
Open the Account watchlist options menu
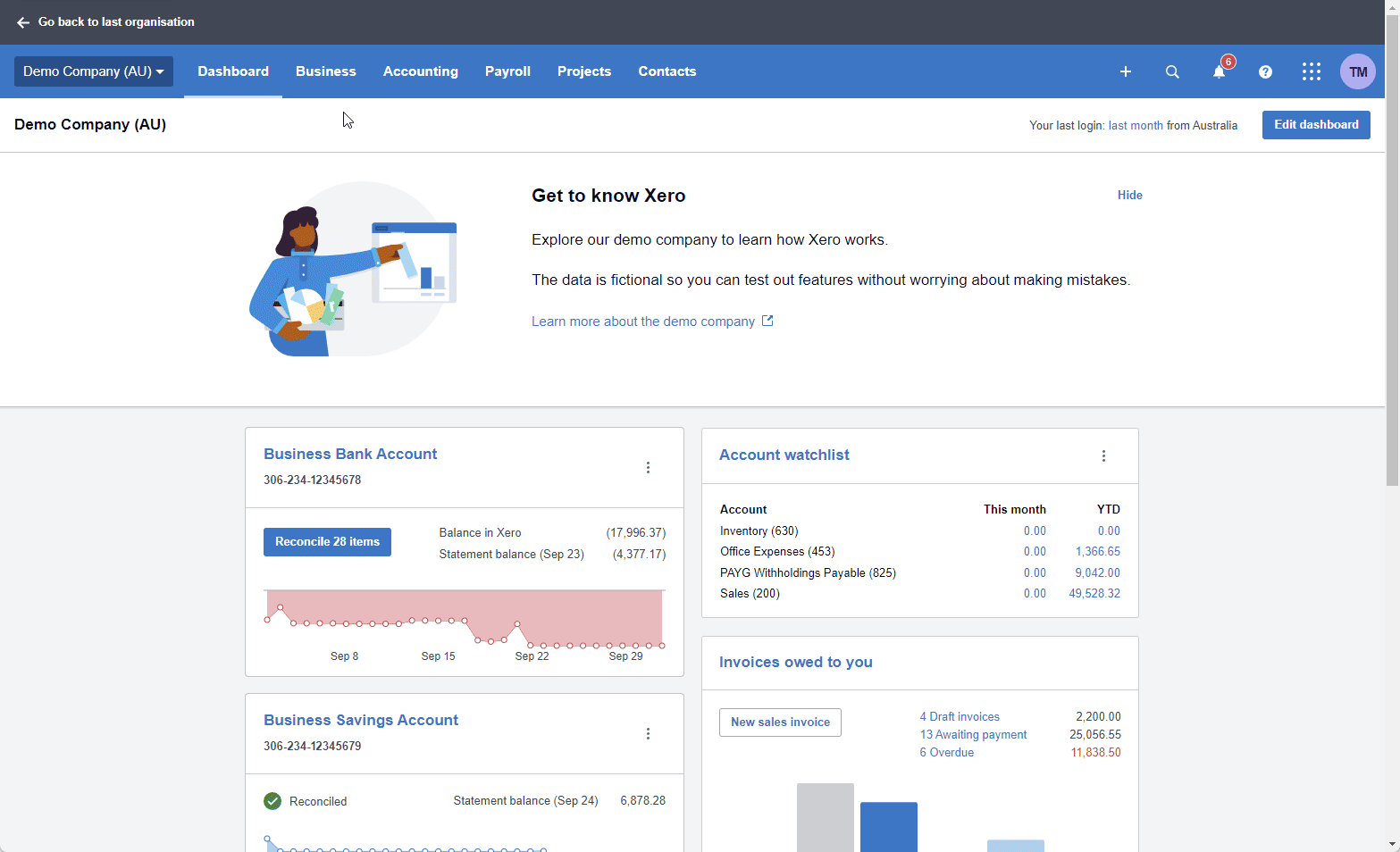1103,455
